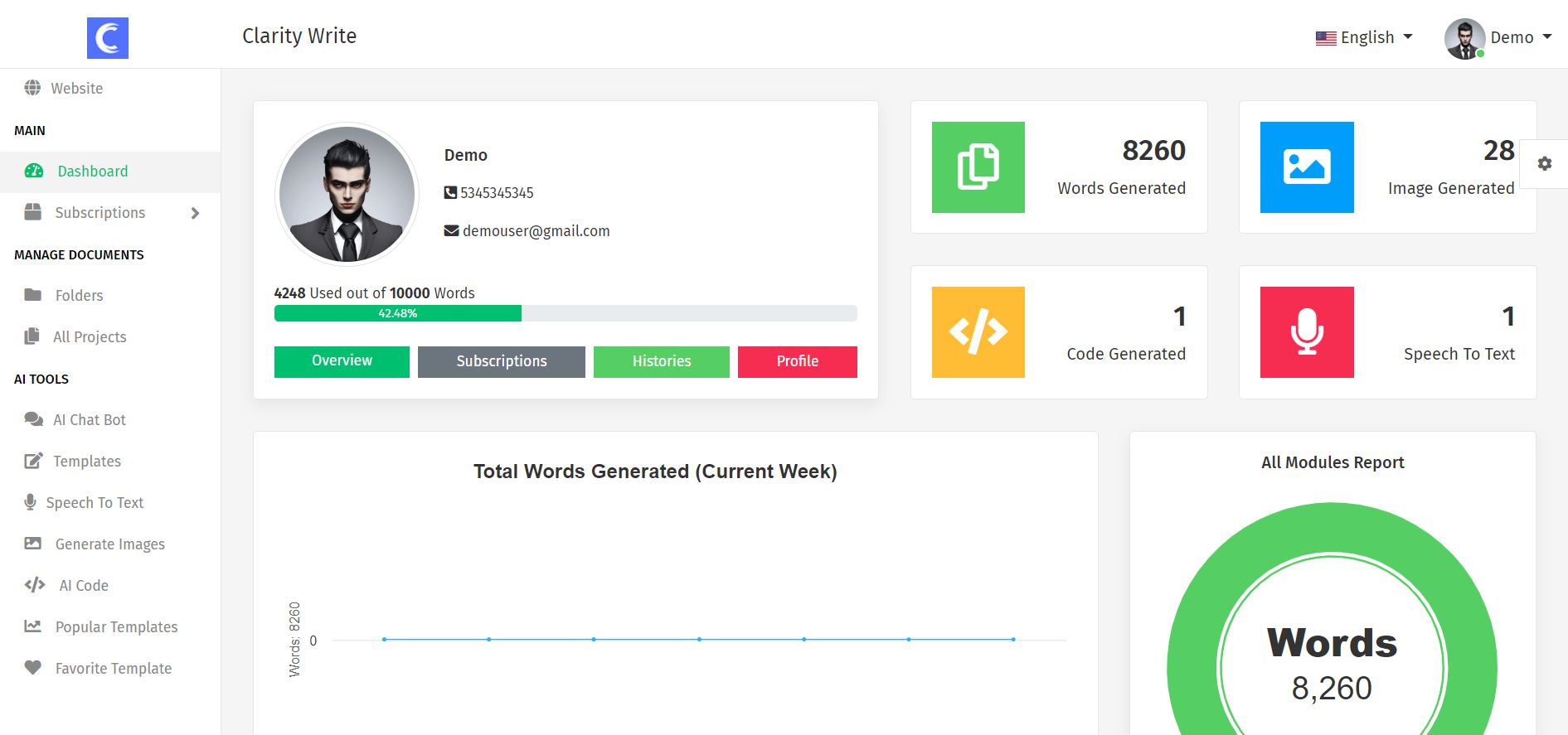Click the red Profile button
Screen dimensions: 1568x735
click(x=798, y=361)
